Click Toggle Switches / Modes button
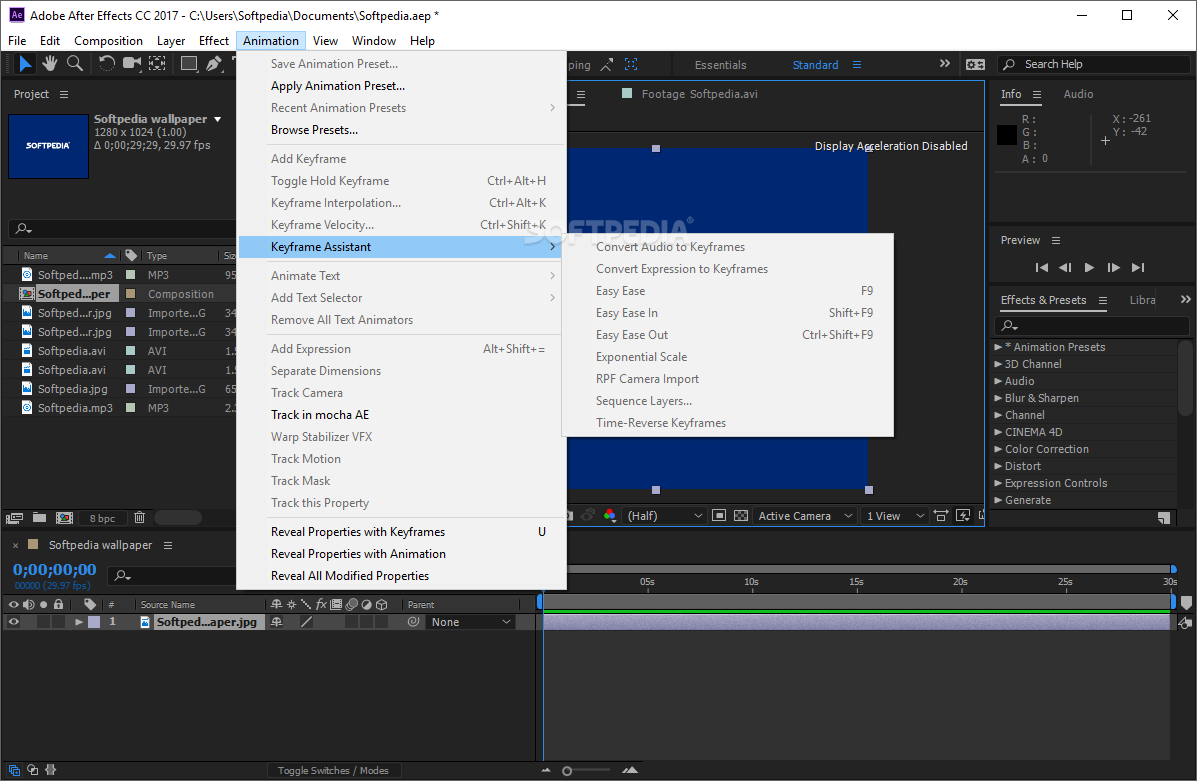The width and height of the screenshot is (1197, 781). click(x=333, y=770)
